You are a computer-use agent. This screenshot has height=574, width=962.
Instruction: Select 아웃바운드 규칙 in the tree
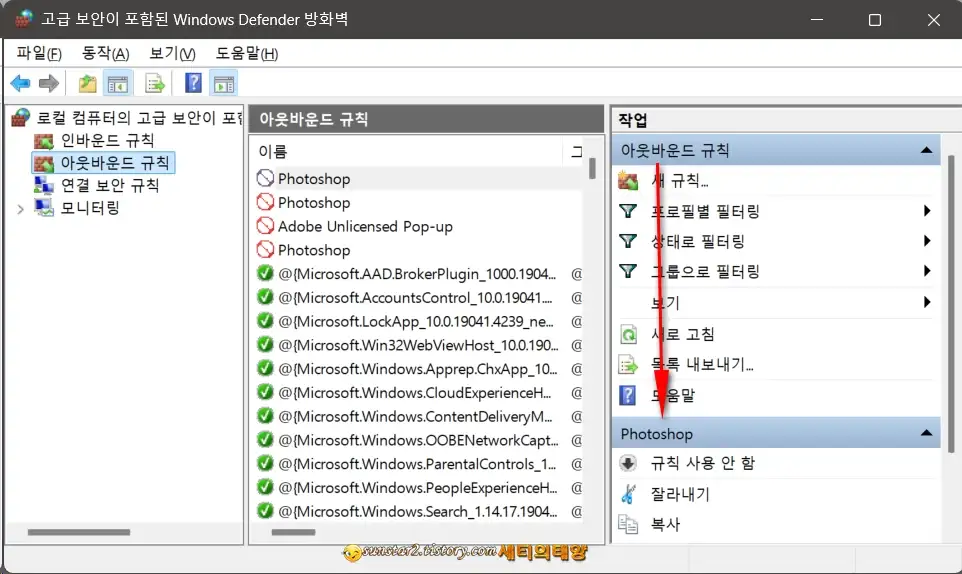[x=114, y=163]
